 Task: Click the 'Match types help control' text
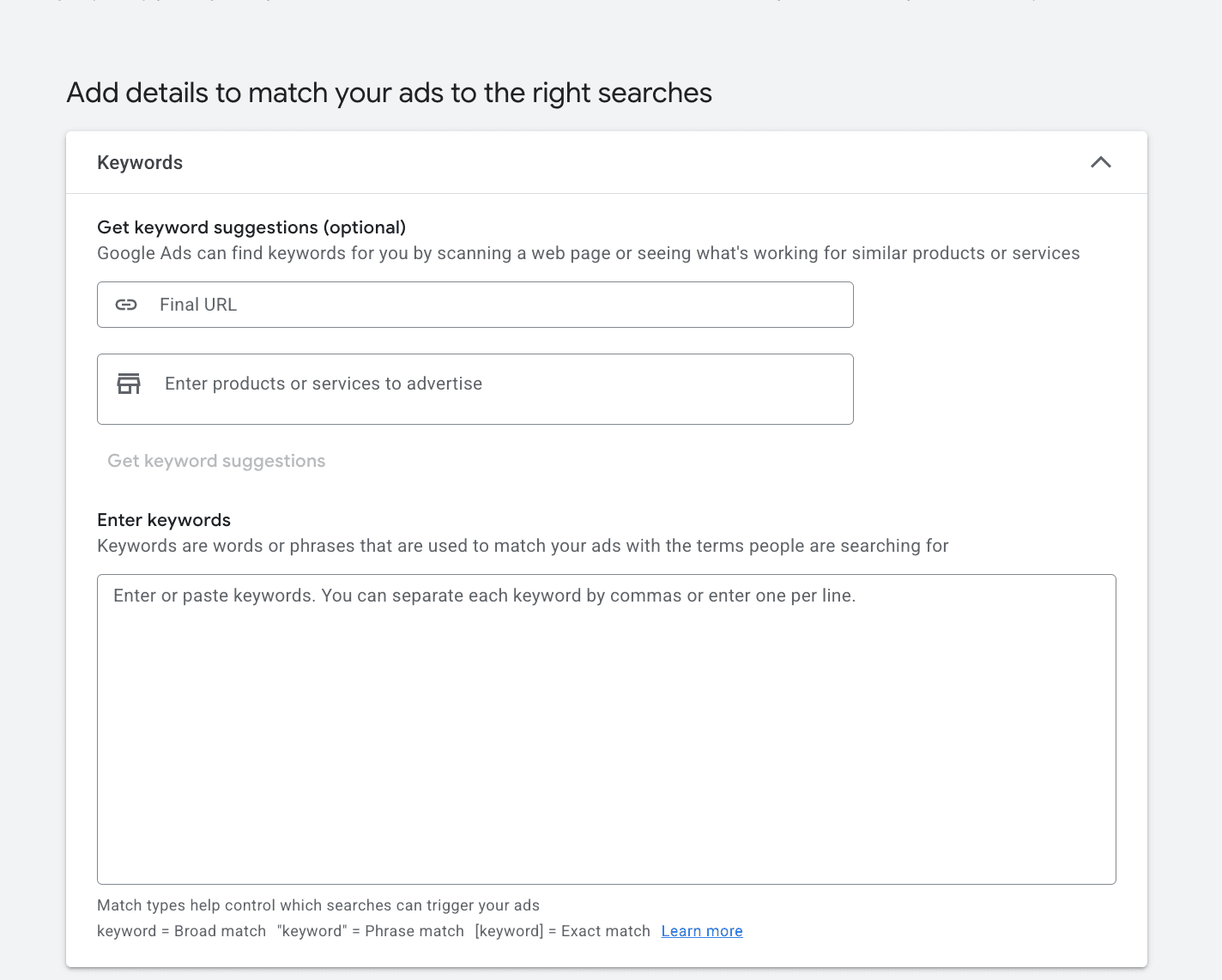[318, 905]
